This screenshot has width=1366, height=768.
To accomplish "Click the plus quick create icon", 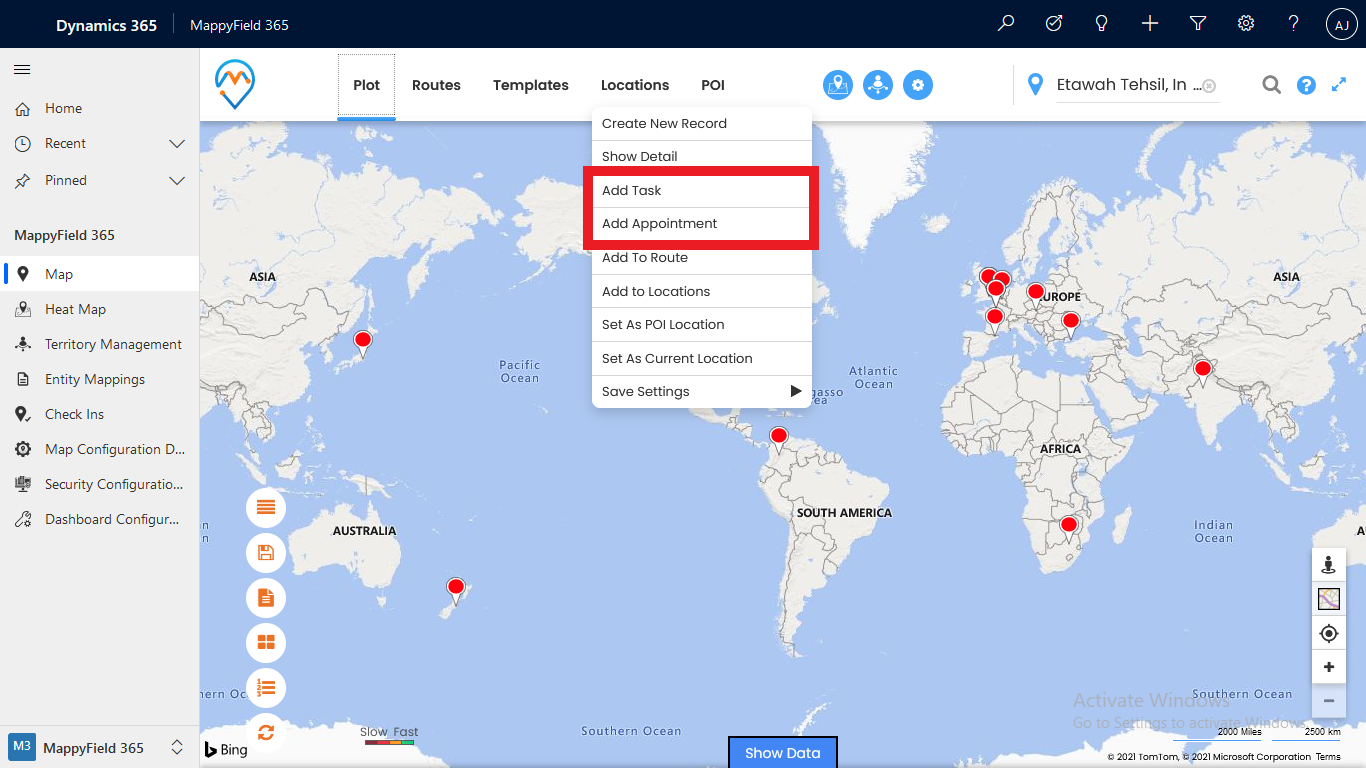I will (1150, 23).
